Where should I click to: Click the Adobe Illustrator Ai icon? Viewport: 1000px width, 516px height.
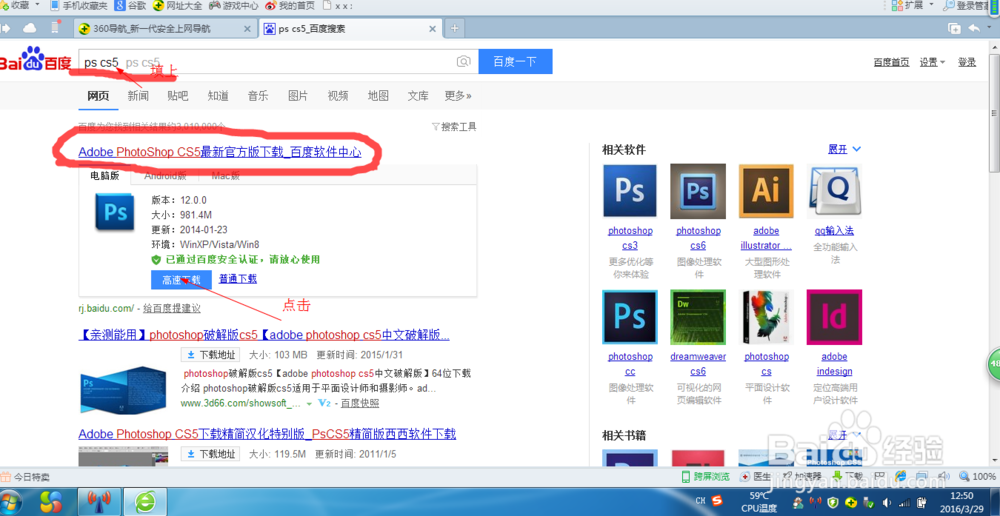pyautogui.click(x=766, y=191)
